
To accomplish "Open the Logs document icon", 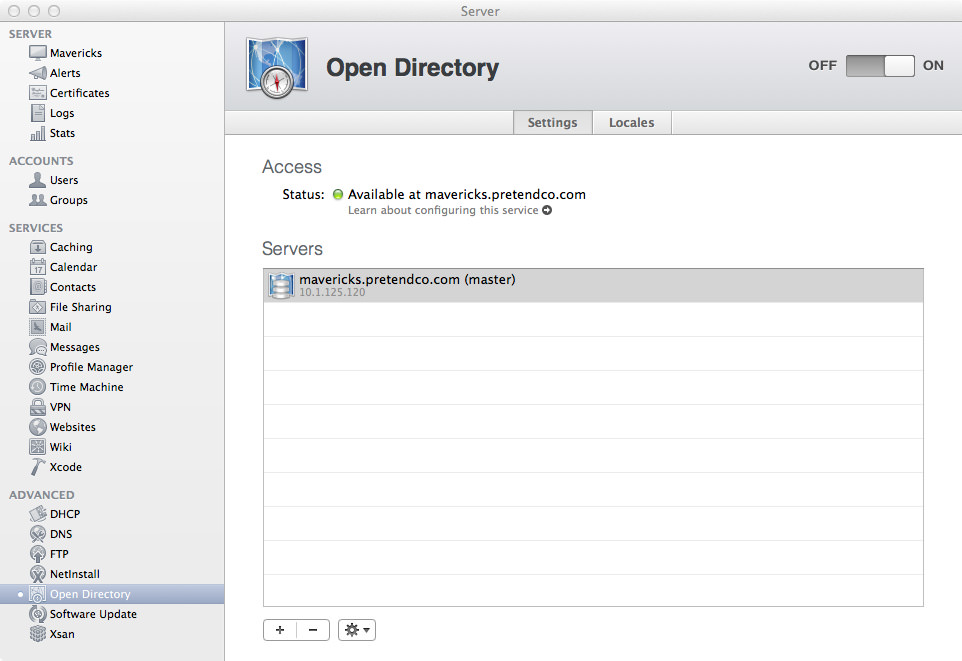I will pyautogui.click(x=37, y=113).
